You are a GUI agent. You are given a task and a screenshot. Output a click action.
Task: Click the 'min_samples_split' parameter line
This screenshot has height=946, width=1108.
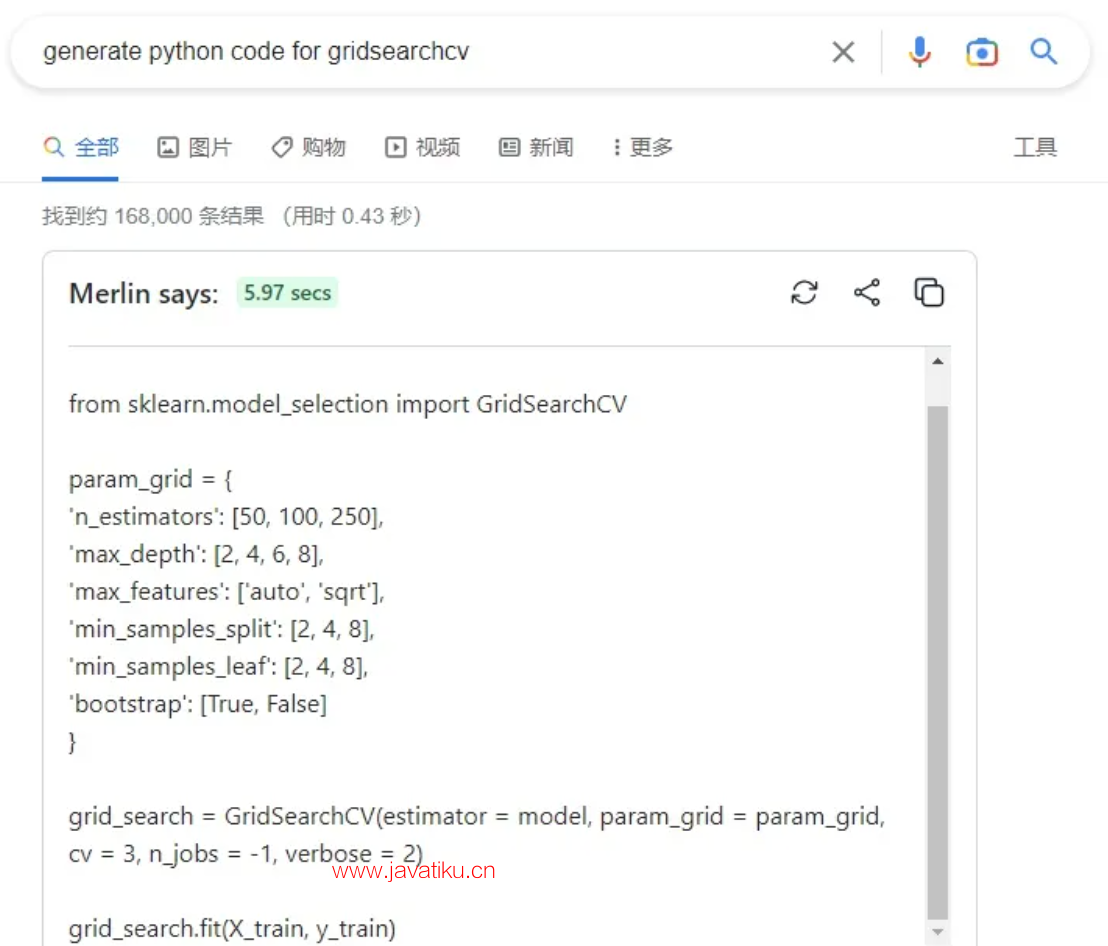click(x=222, y=629)
